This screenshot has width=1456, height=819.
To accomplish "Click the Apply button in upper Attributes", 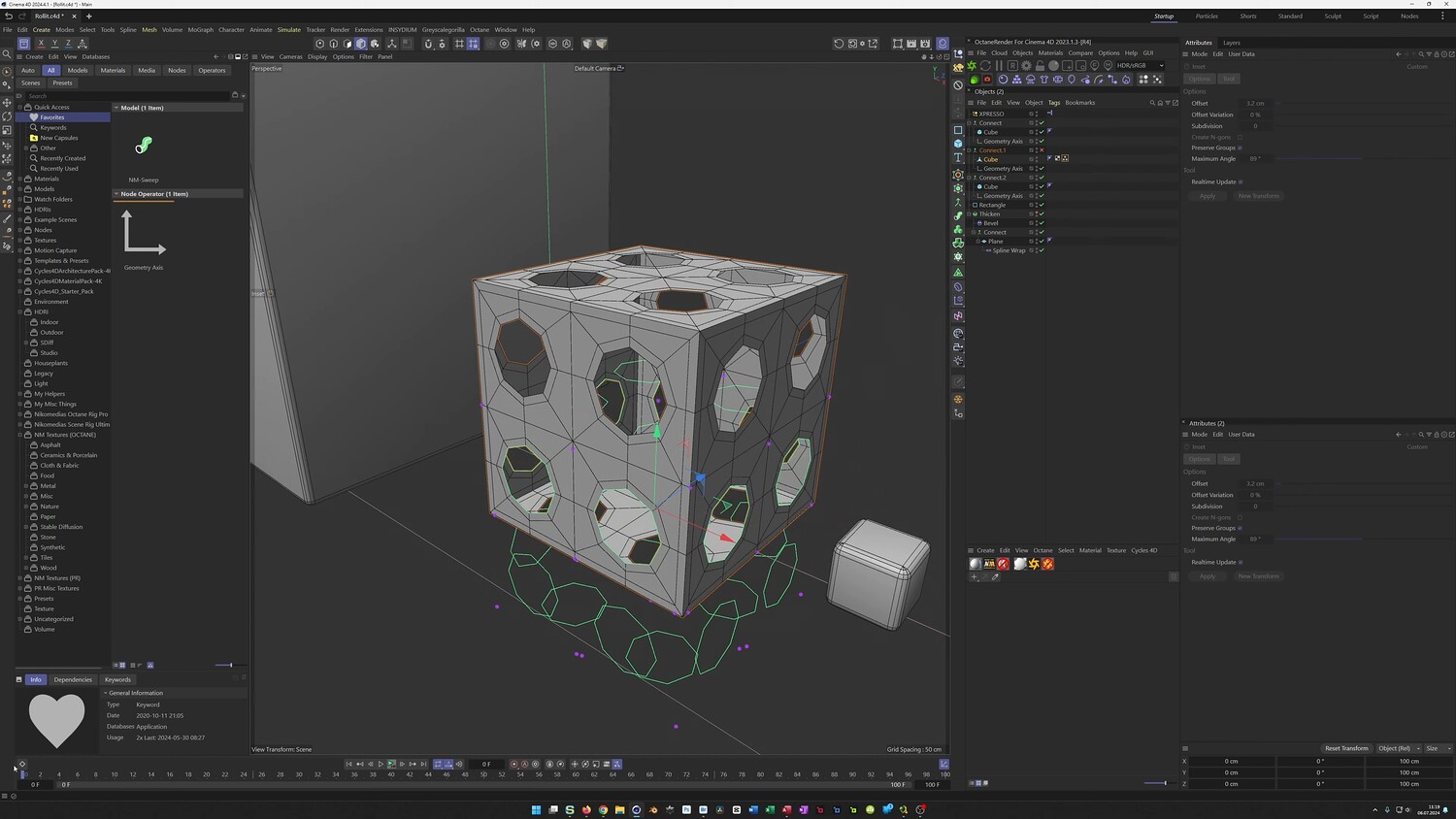I will point(1208,196).
